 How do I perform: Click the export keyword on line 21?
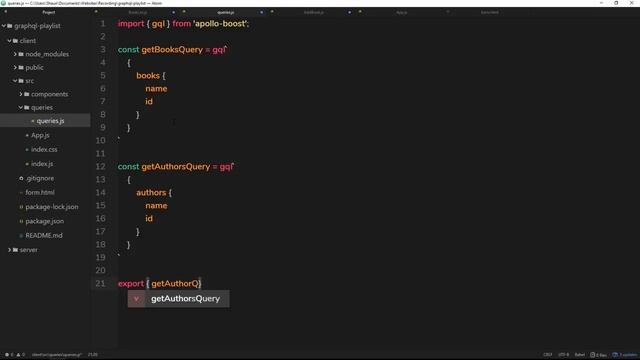(x=131, y=284)
